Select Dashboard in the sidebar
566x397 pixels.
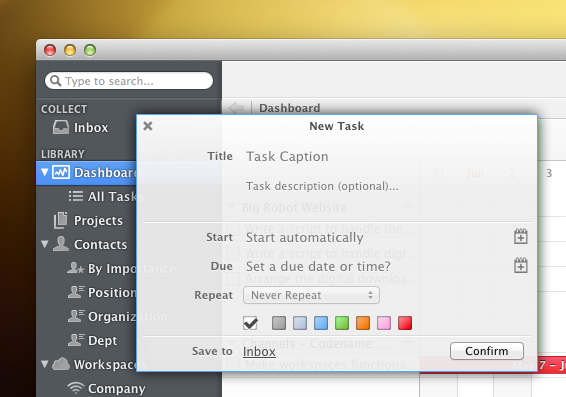pos(105,173)
